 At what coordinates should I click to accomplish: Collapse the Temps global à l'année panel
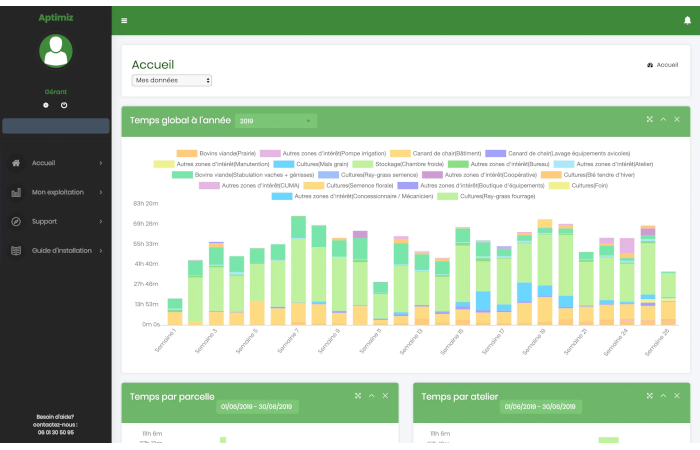point(663,119)
